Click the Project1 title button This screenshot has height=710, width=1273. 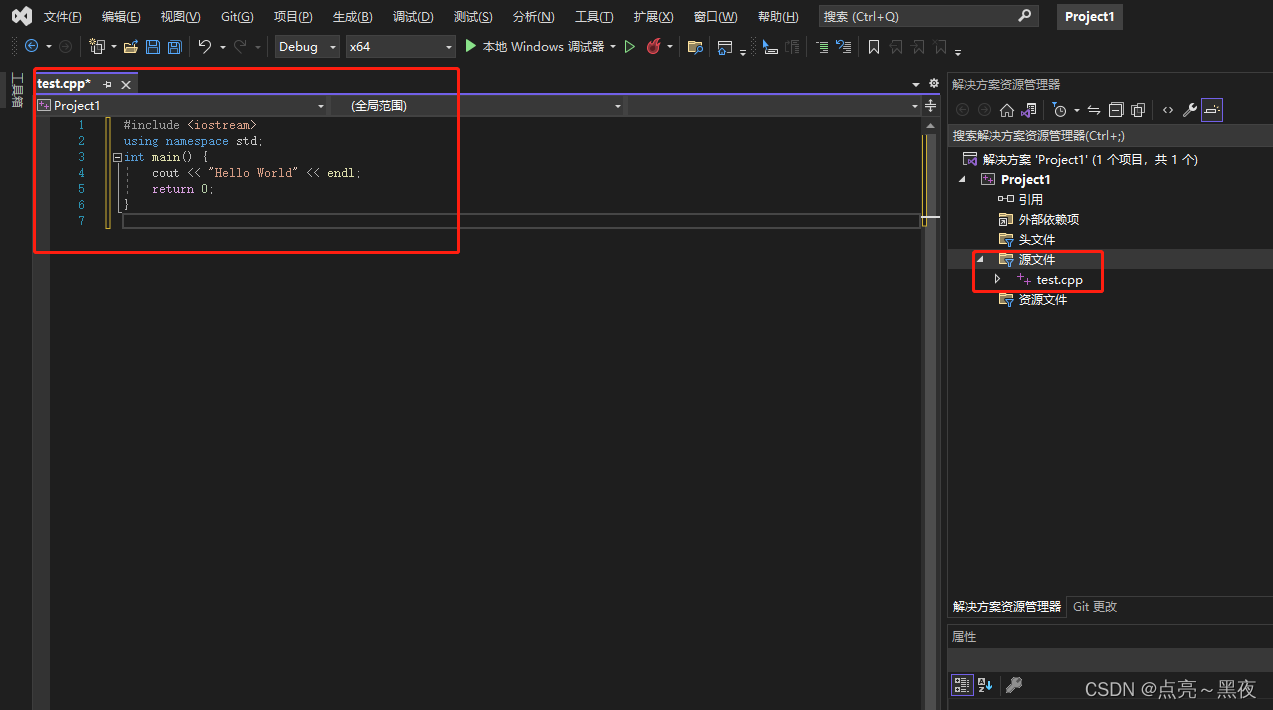[x=1089, y=17]
